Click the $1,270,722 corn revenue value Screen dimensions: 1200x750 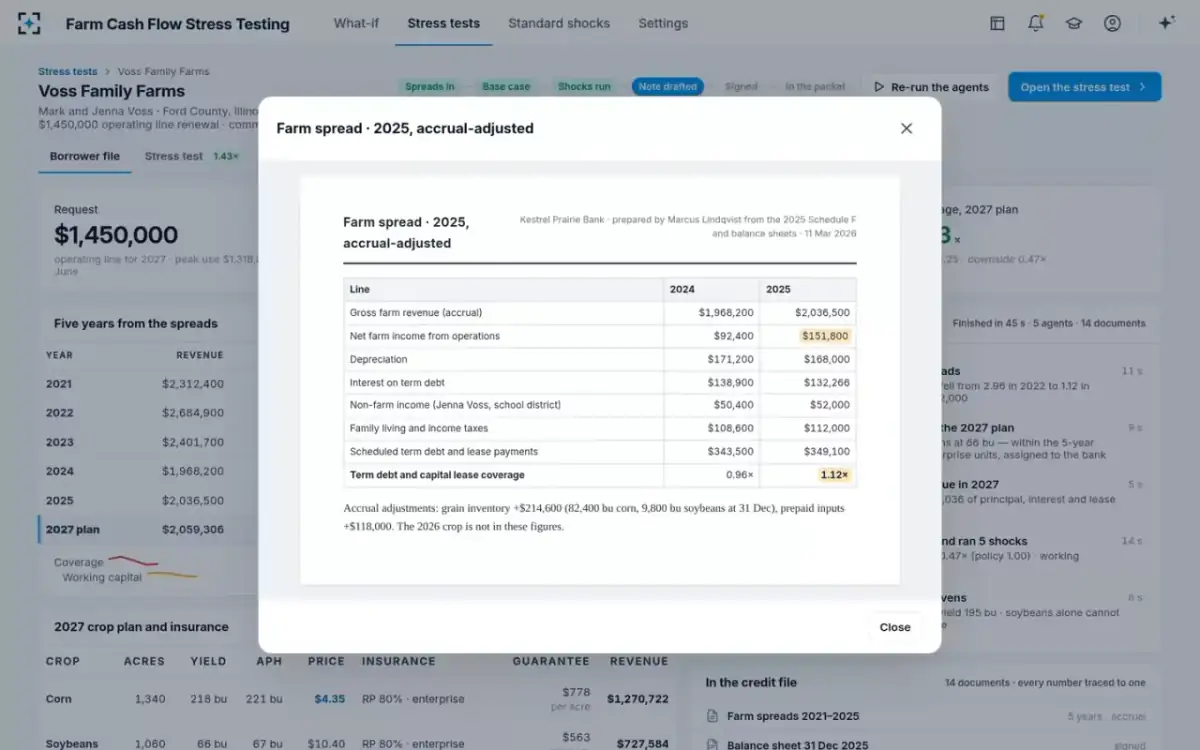(x=637, y=699)
